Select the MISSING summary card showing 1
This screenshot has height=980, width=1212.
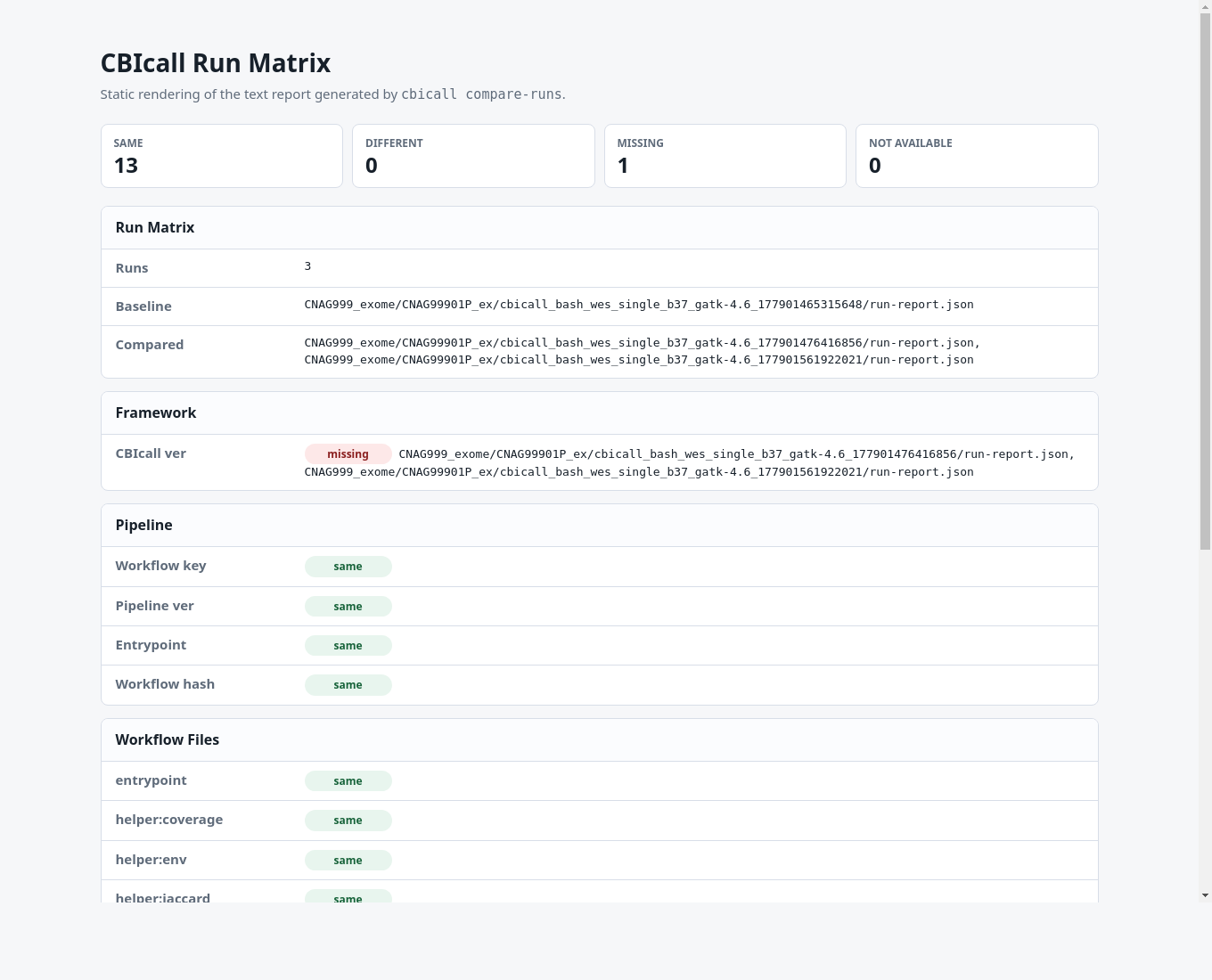(x=725, y=156)
